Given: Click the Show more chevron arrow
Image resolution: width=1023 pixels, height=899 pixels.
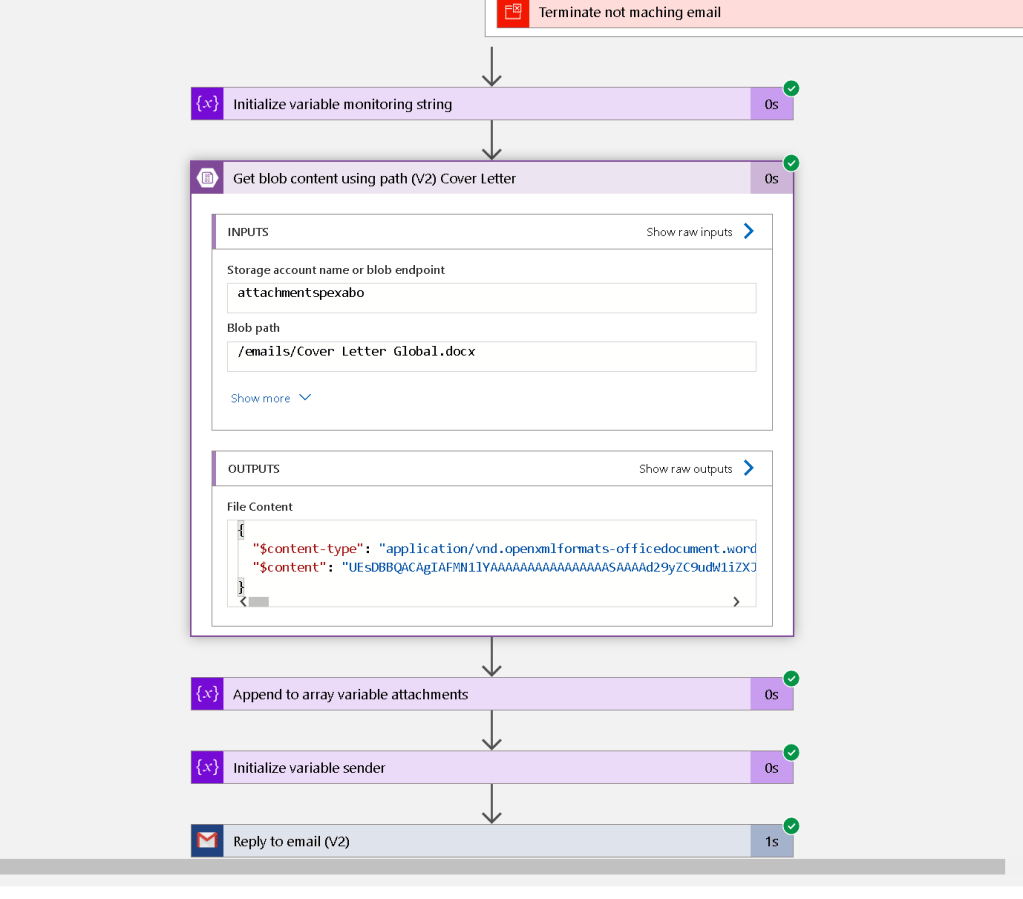Looking at the screenshot, I should 305,397.
